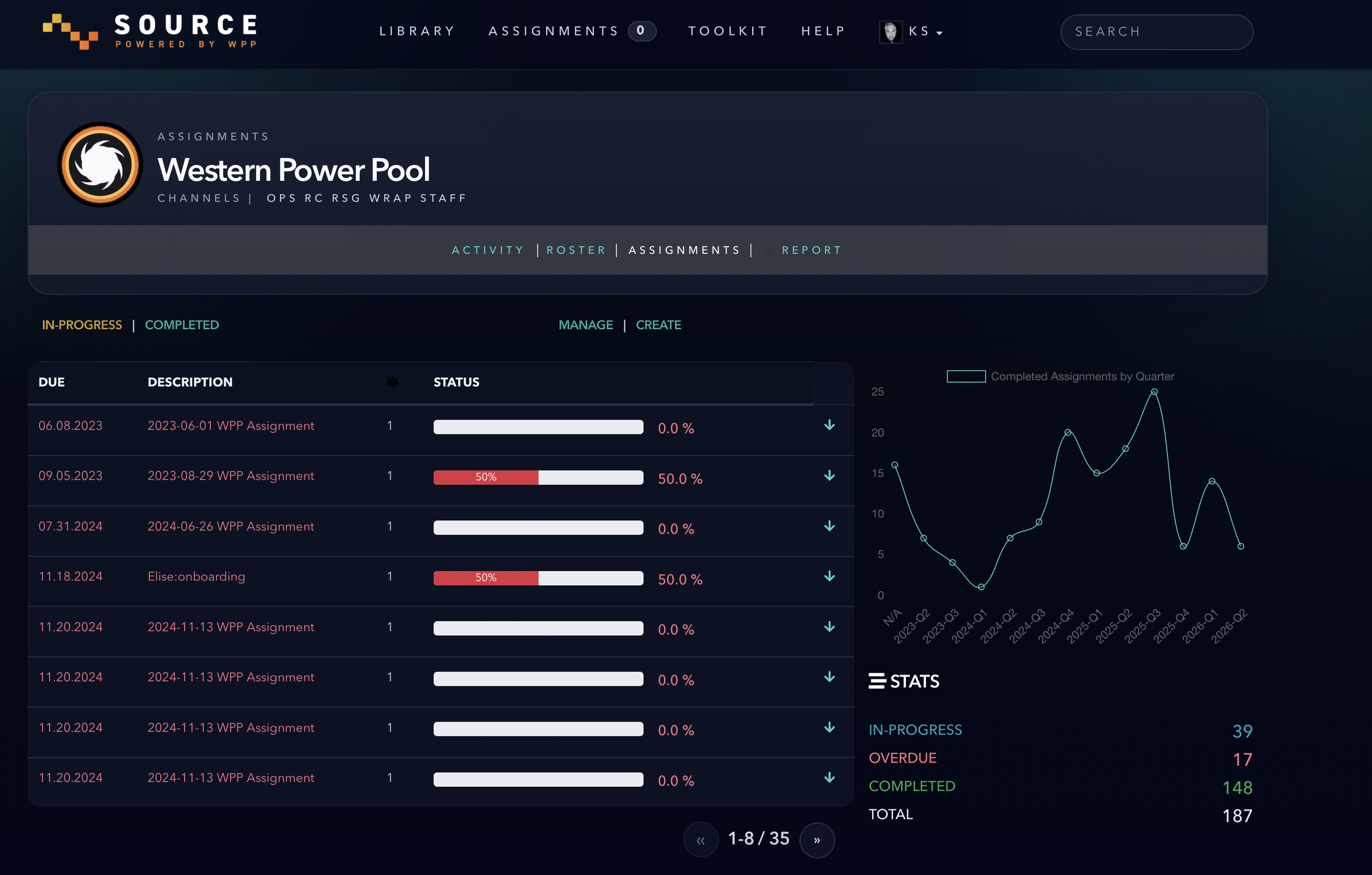This screenshot has width=1372, height=875.
Task: Click the Total count 187 in Stats
Action: coord(1237,816)
